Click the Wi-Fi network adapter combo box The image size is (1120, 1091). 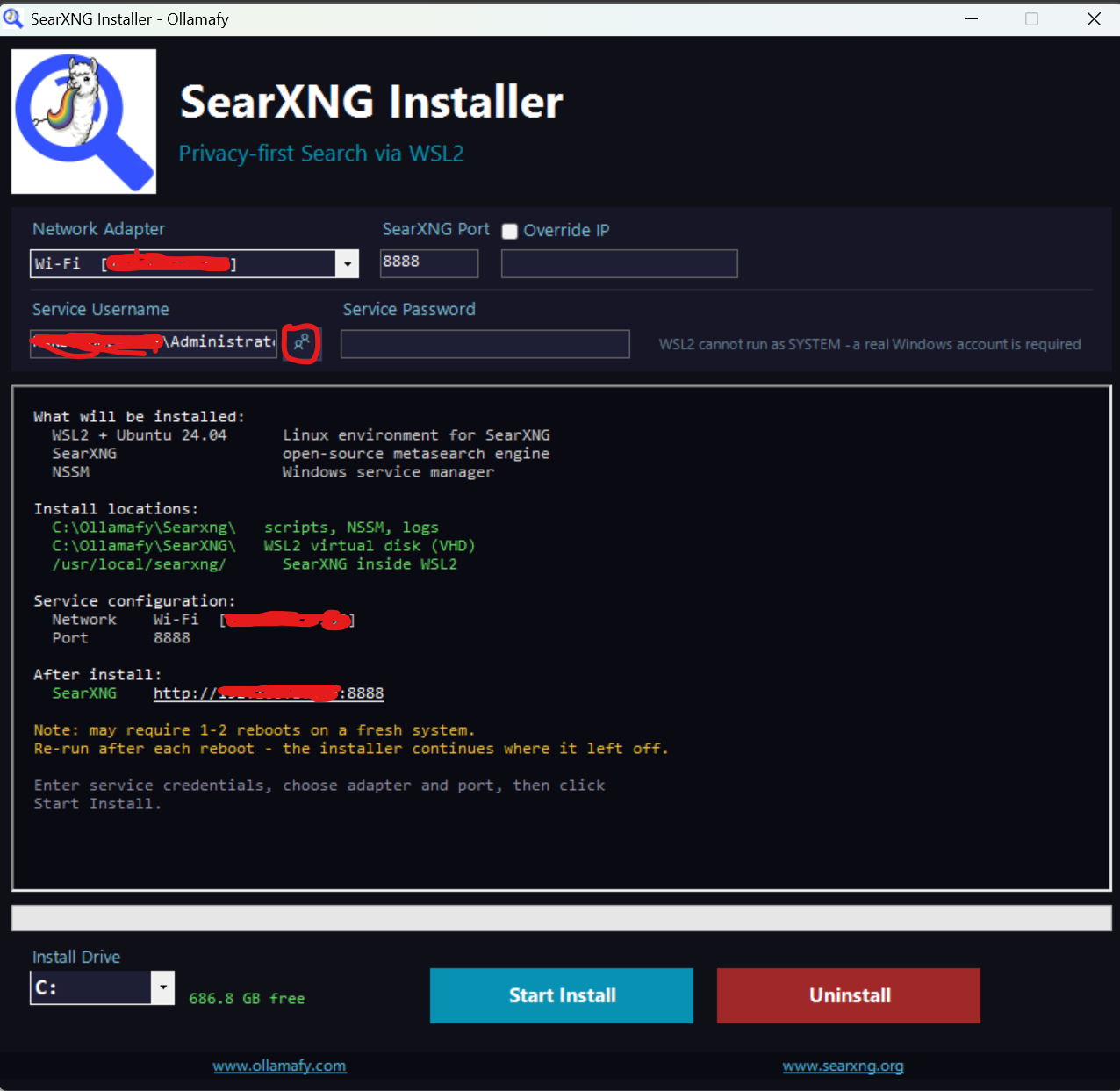(x=194, y=264)
